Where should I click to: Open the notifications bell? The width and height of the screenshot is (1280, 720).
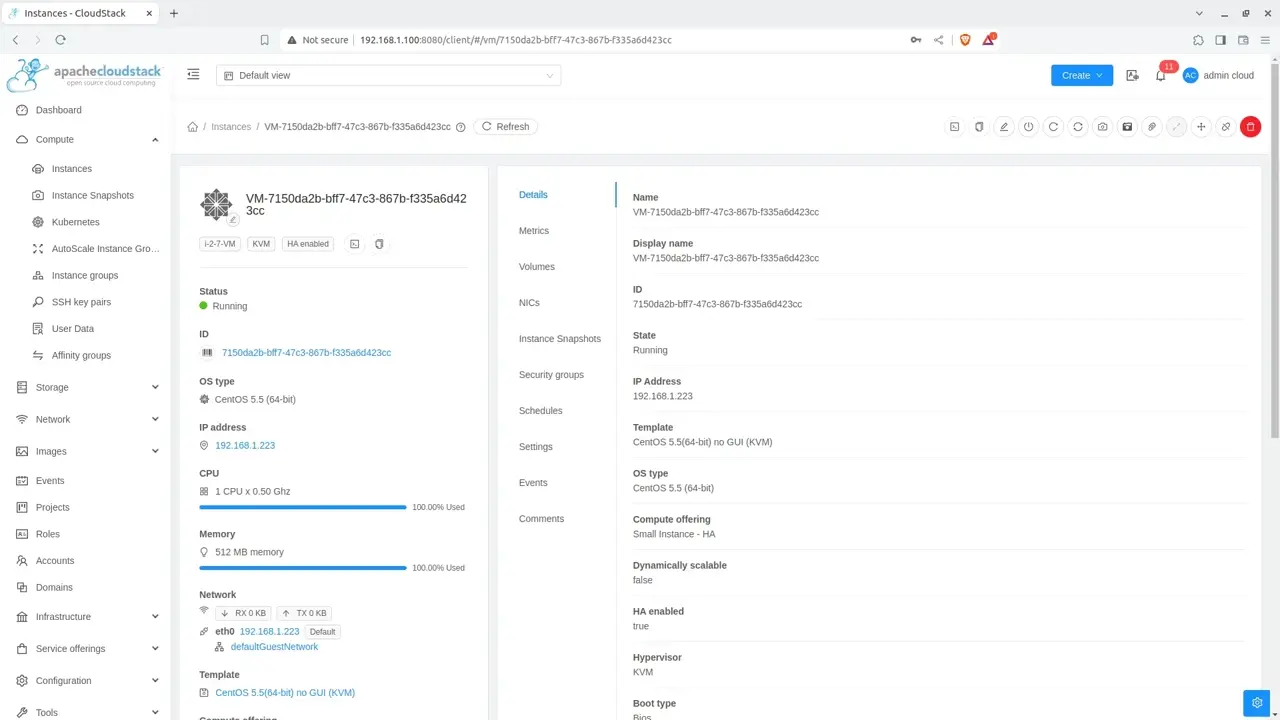1160,75
